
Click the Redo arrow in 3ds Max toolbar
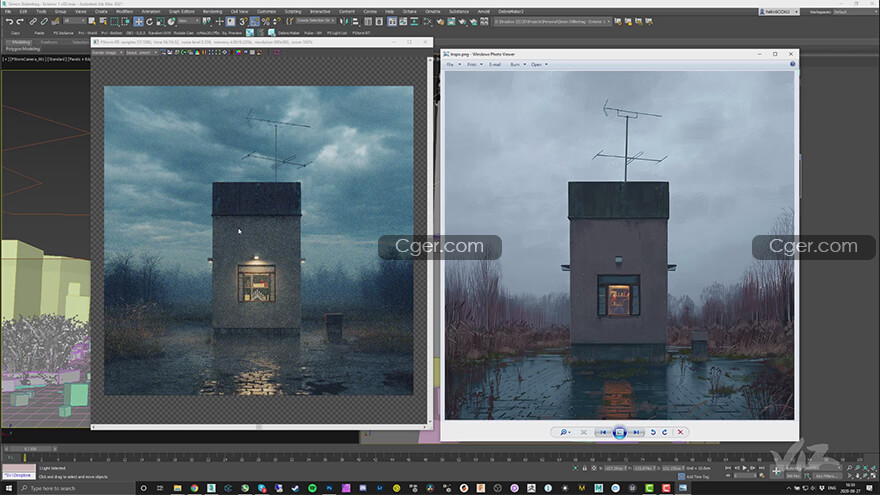click(20, 21)
